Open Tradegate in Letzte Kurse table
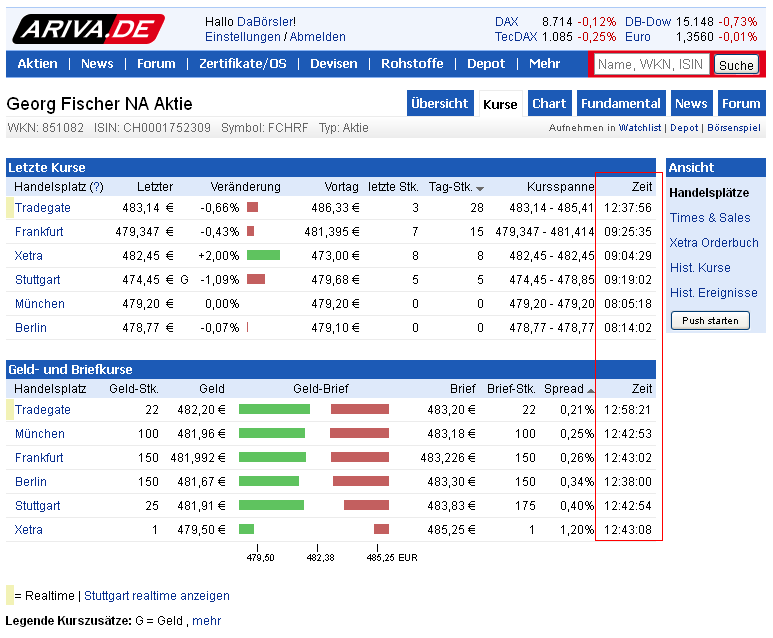Image resolution: width=773 pixels, height=638 pixels. click(43, 208)
